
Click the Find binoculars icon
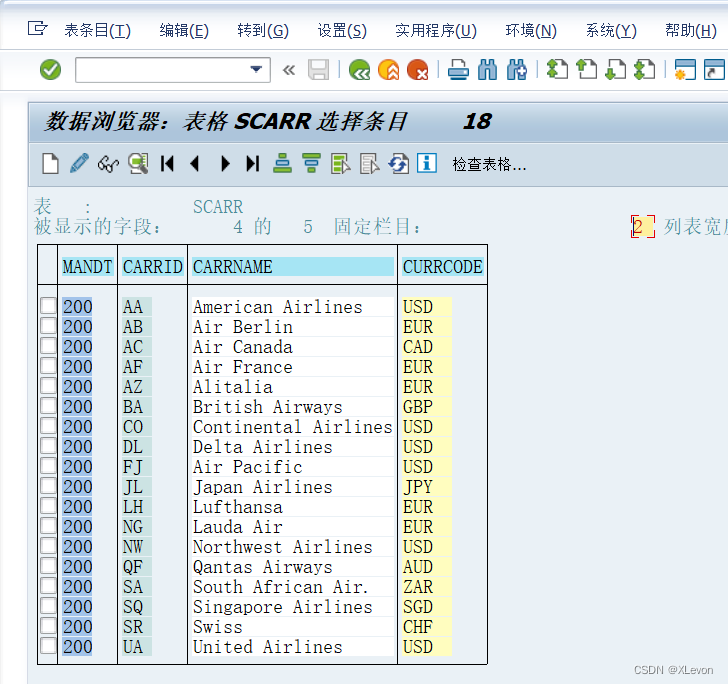point(488,70)
